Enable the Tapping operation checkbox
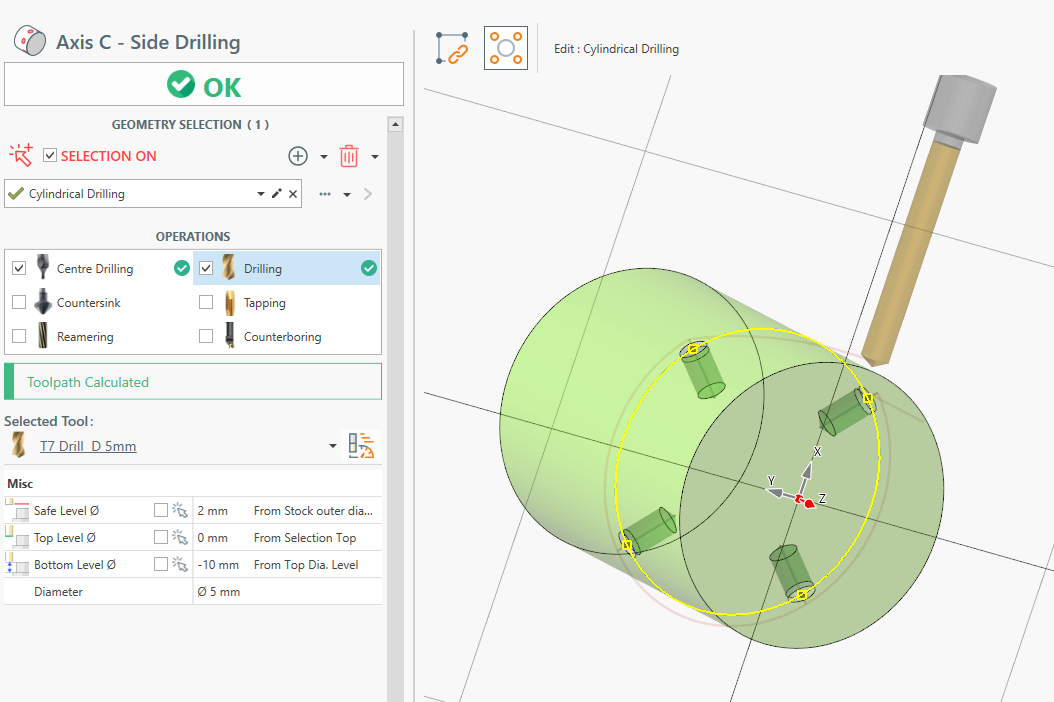 [206, 302]
